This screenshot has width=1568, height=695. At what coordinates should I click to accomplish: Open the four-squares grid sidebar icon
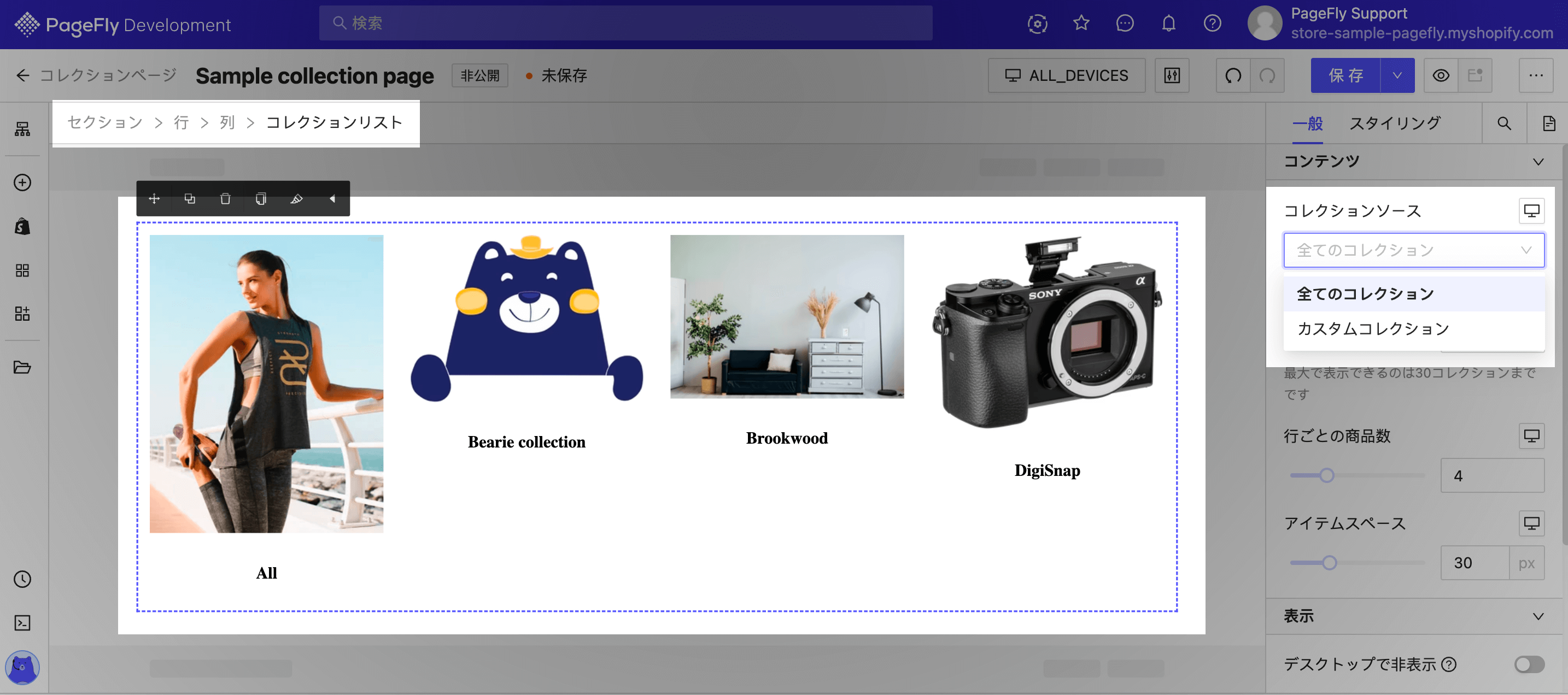click(22, 270)
